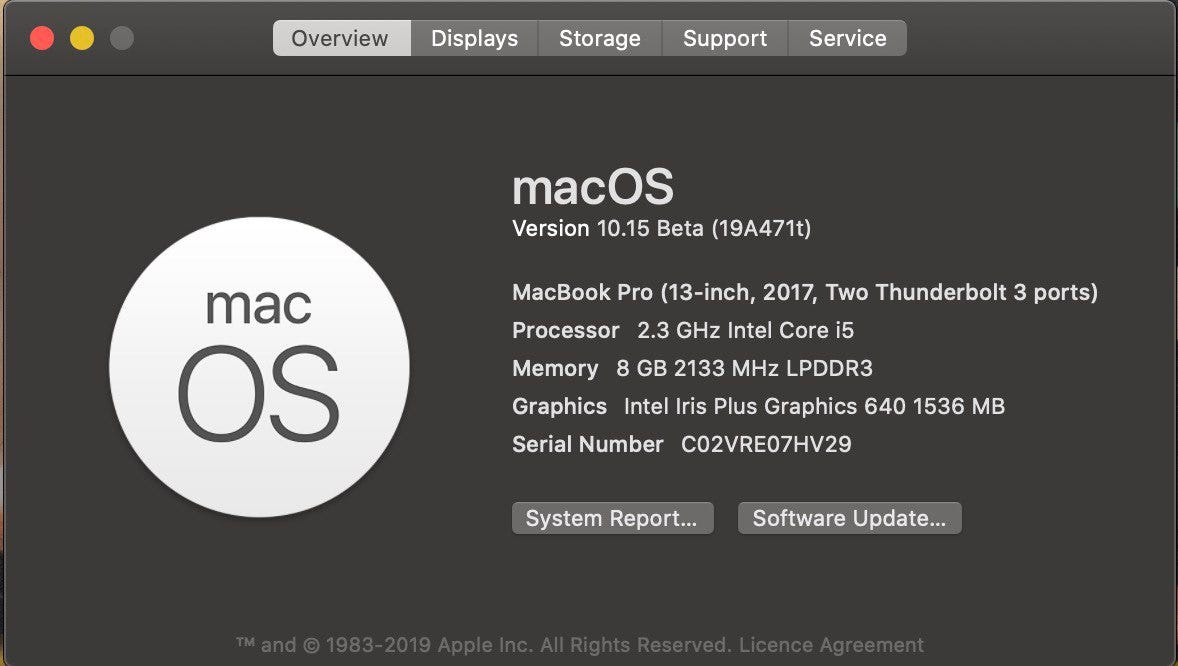Viewport: 1178px width, 666px height.
Task: Show the Service tab
Action: point(847,39)
